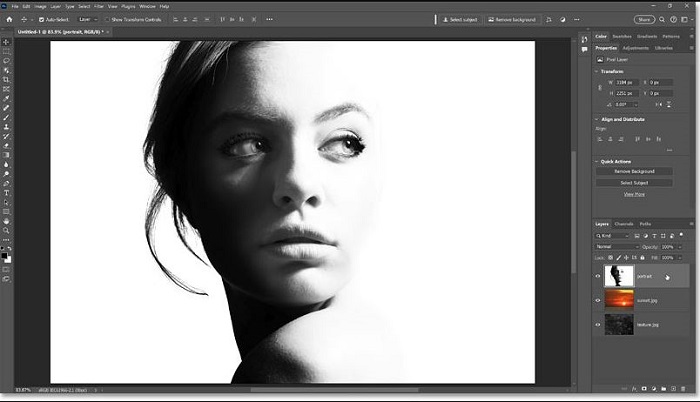Switch to the Channels tab
Viewport: 700px width, 402px height.
tap(624, 224)
